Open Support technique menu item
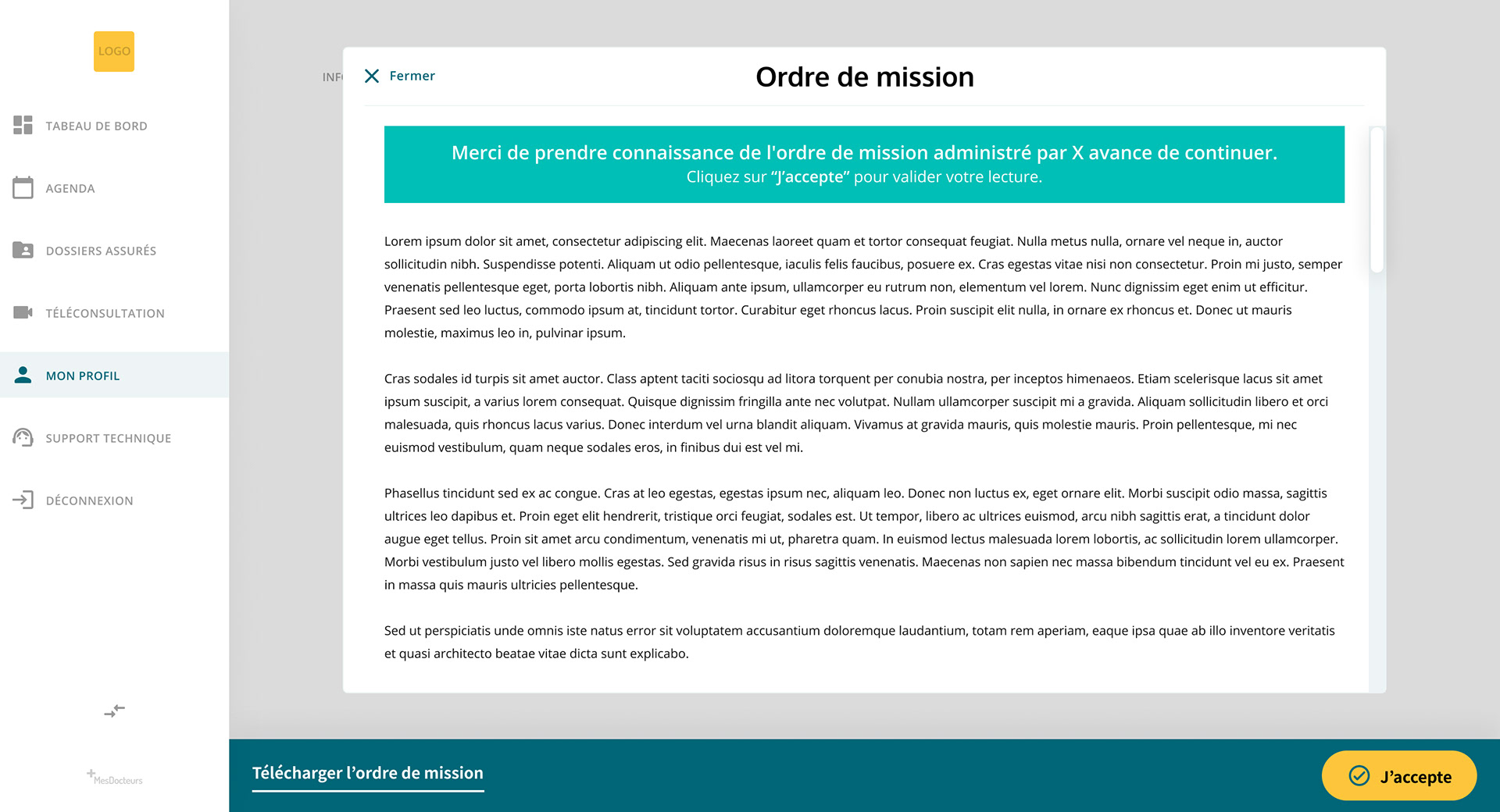The width and height of the screenshot is (1500, 812). click(x=114, y=438)
